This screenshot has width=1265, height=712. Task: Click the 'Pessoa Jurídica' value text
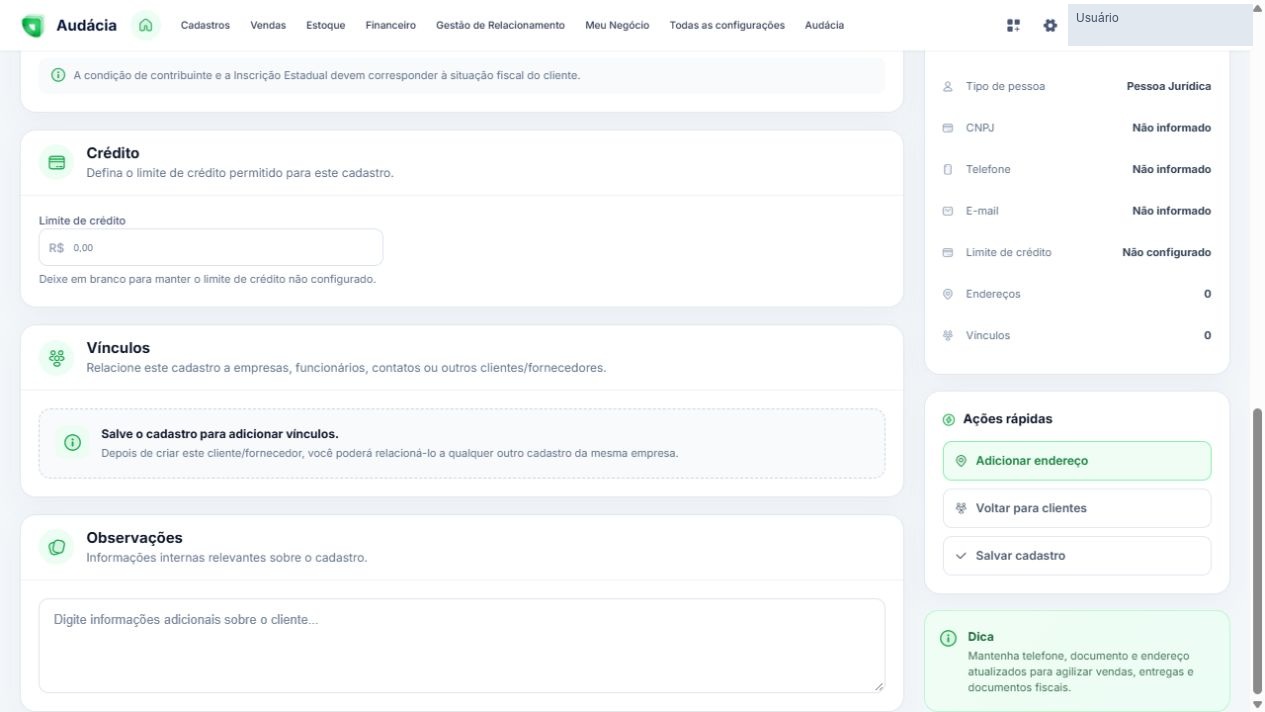1168,86
